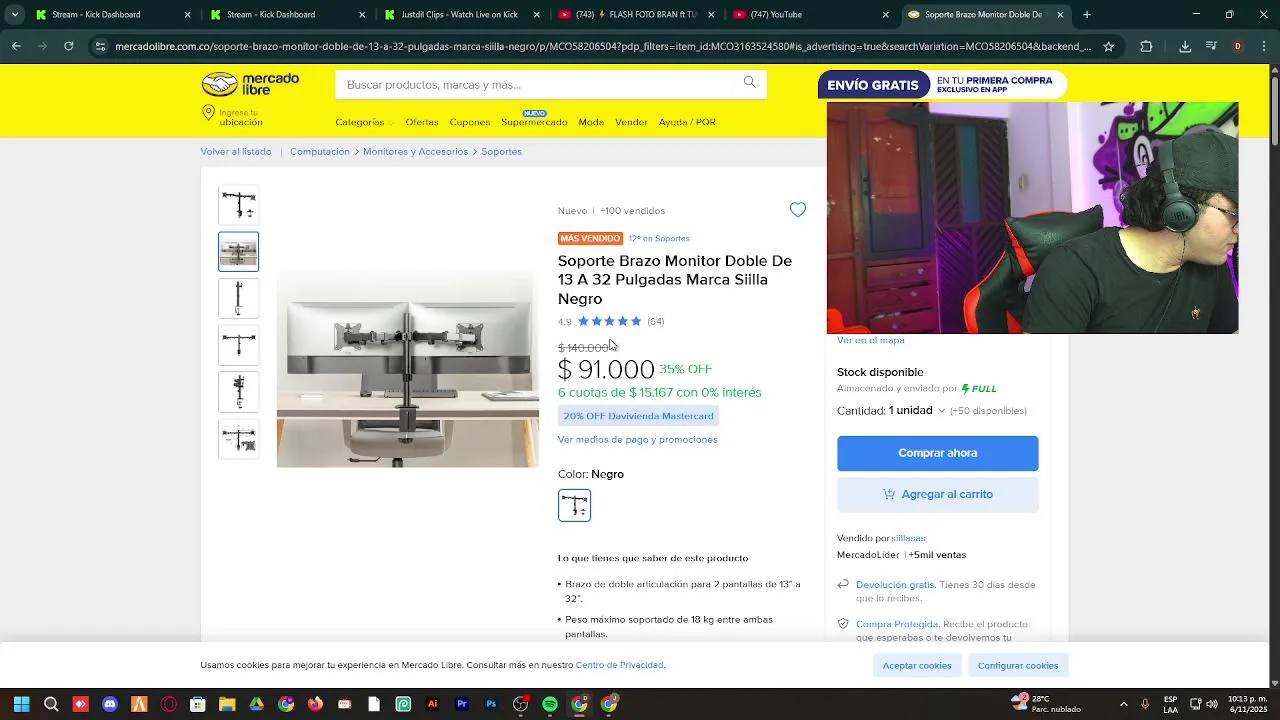Open the browser extensions puzzle icon
The width and height of the screenshot is (1280, 720).
pyautogui.click(x=1146, y=46)
